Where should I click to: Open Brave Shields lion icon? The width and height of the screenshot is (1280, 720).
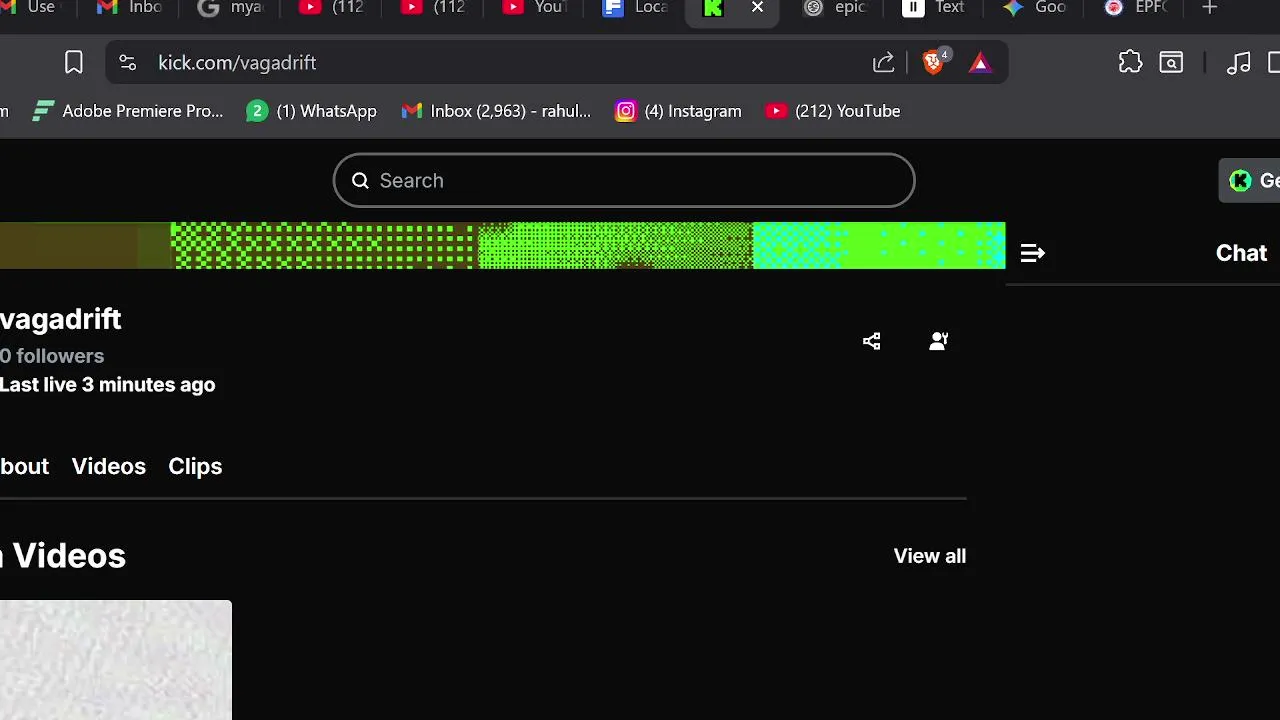coord(935,62)
